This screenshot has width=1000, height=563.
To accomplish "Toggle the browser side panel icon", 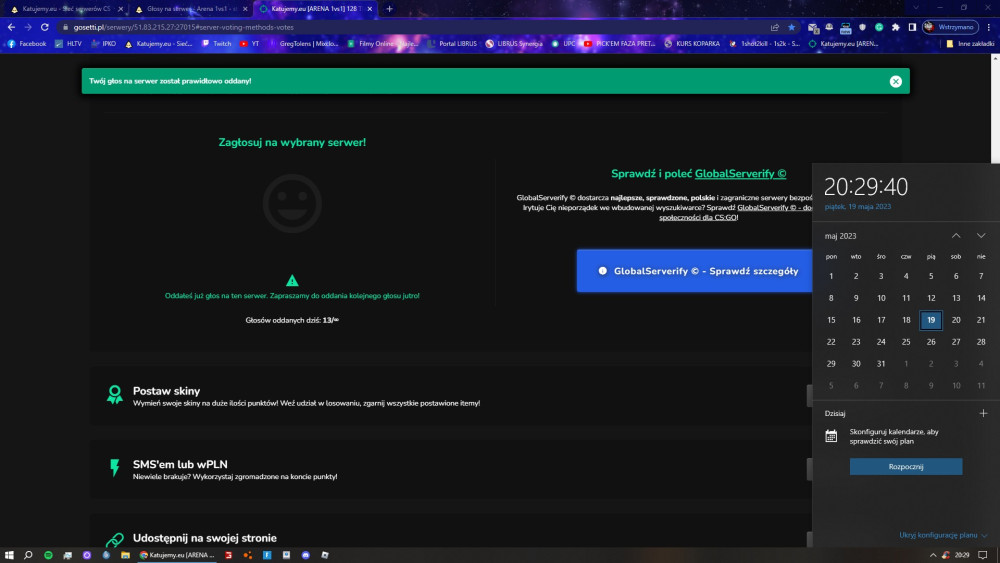I will tap(912, 27).
